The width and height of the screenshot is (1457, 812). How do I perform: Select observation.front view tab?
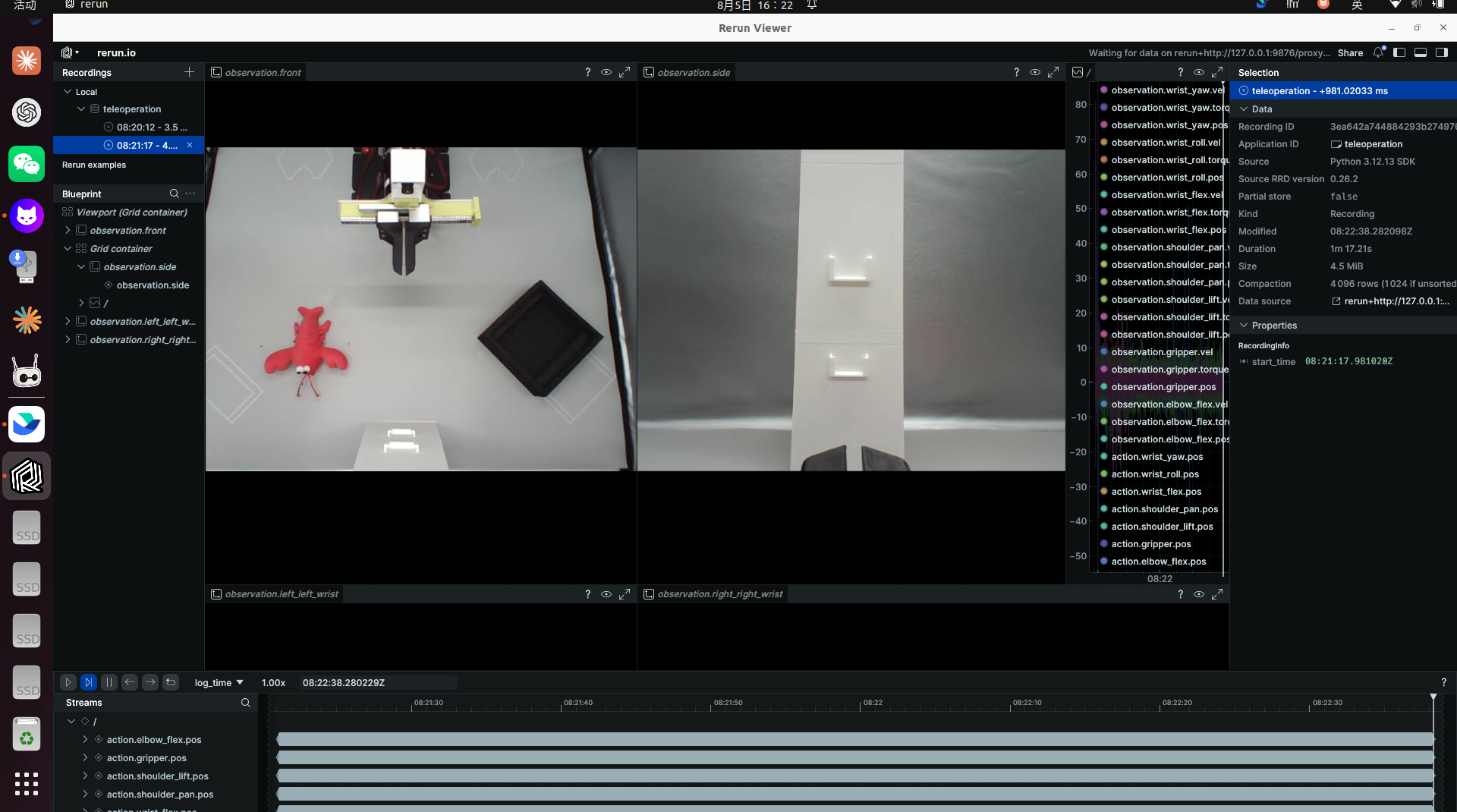256,72
